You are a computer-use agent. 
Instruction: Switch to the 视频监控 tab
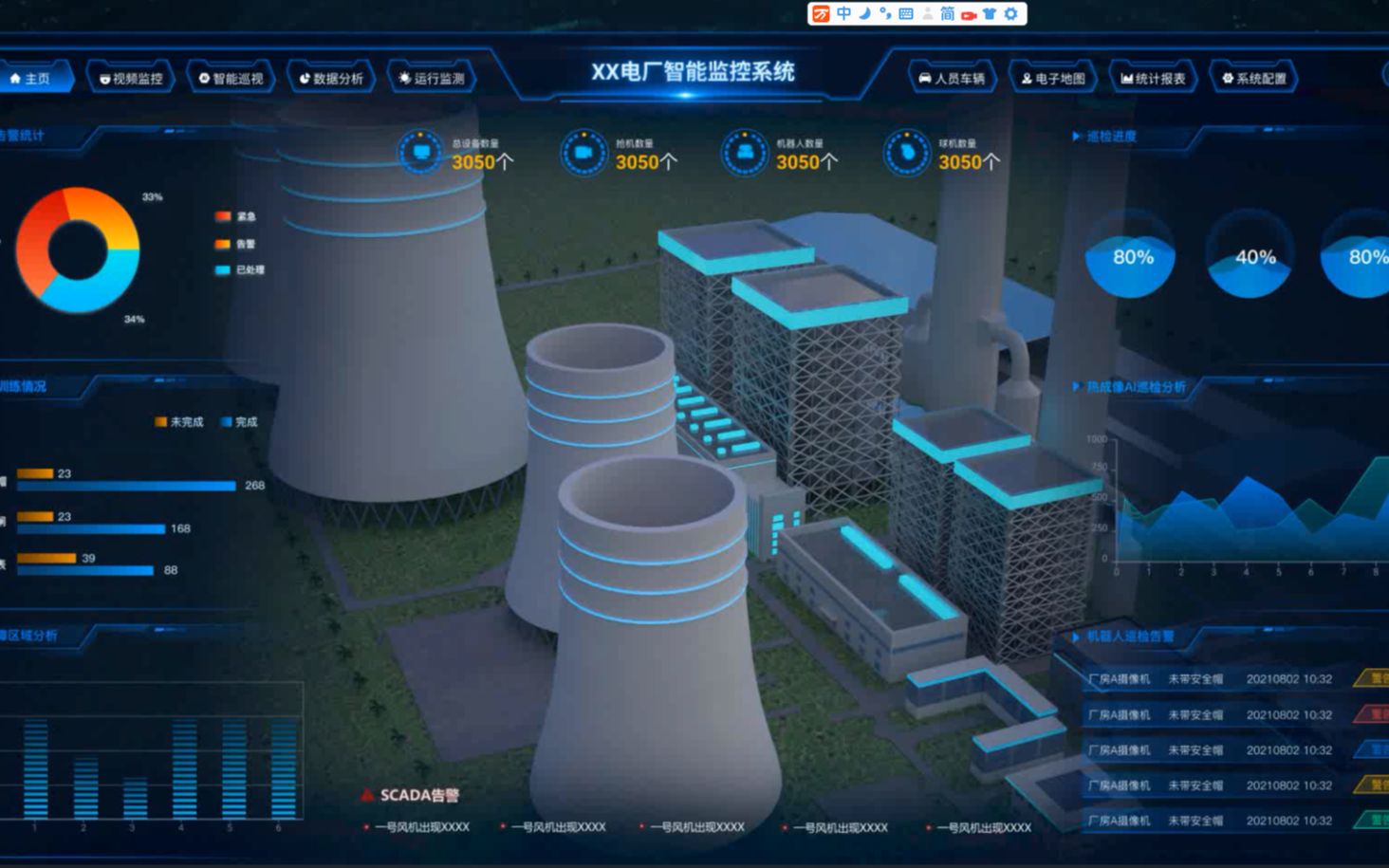pos(131,79)
